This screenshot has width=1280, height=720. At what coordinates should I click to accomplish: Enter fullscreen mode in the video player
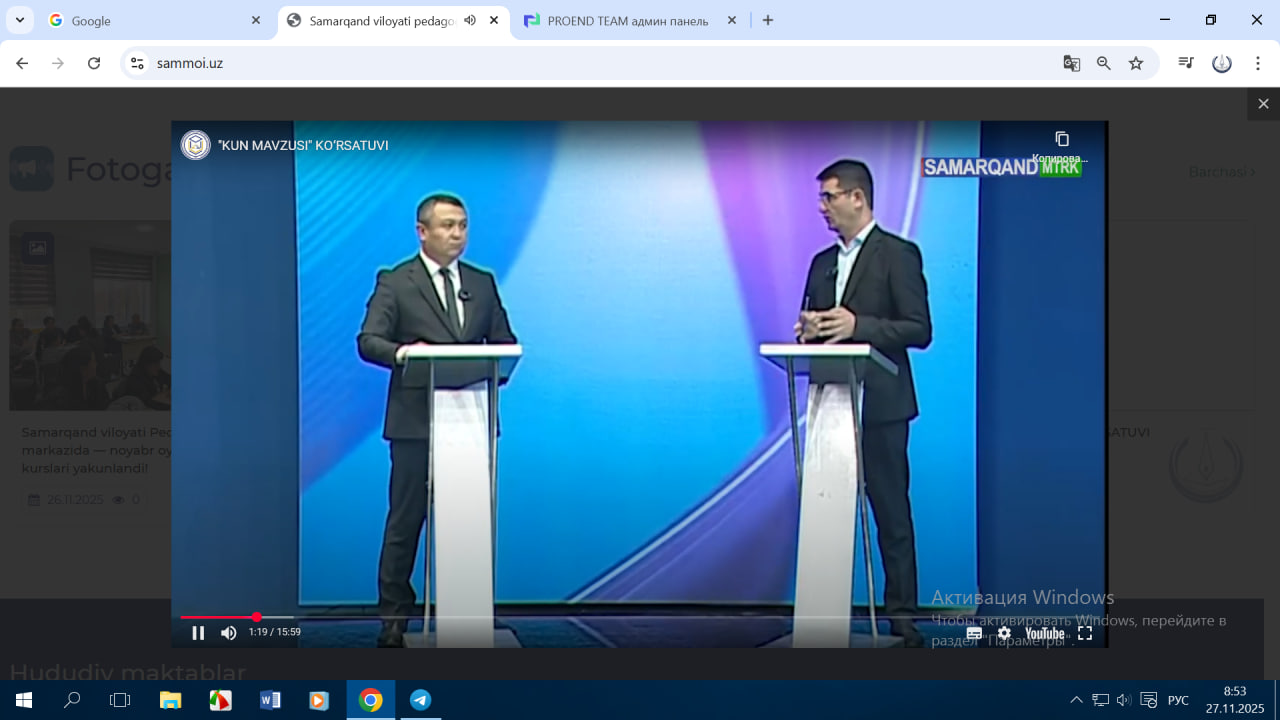pos(1085,633)
